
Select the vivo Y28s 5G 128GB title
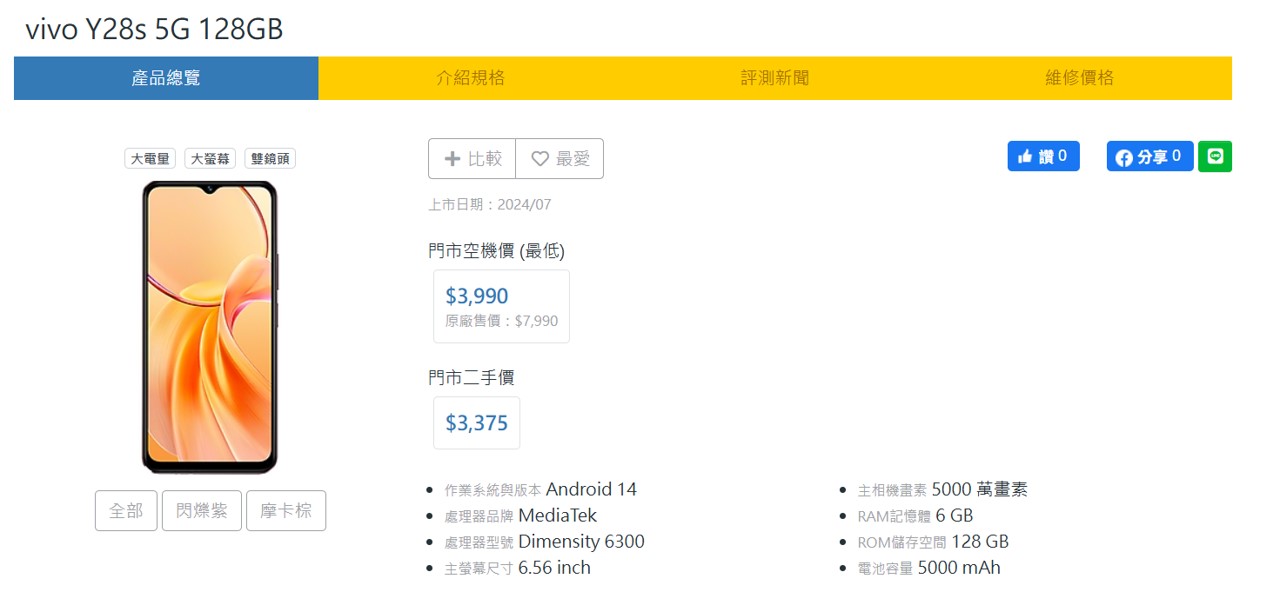[x=155, y=30]
